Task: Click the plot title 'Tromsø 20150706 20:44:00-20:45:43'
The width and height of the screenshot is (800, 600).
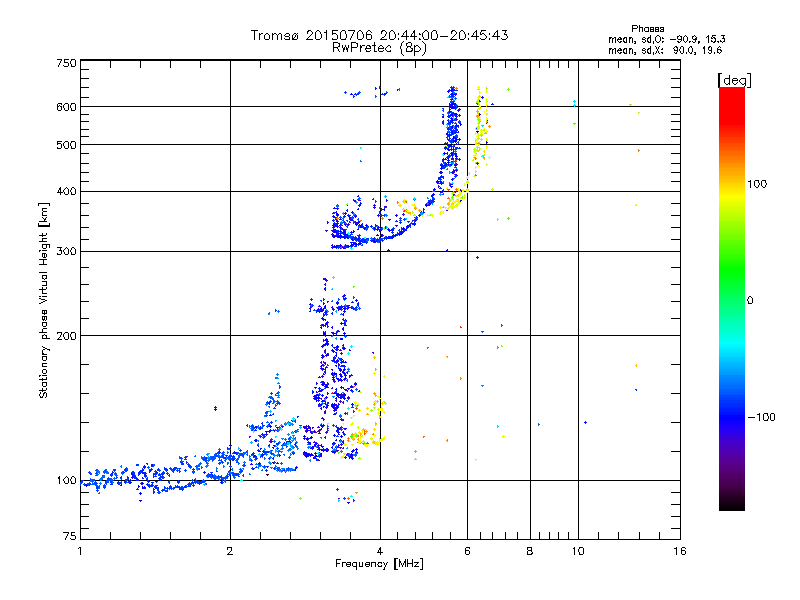Action: [379, 35]
